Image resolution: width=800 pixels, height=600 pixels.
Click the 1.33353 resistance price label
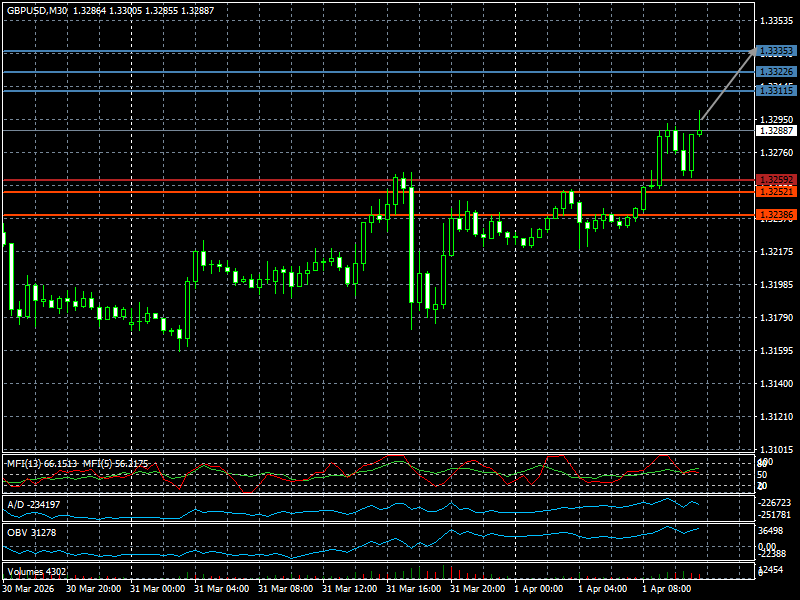776,51
